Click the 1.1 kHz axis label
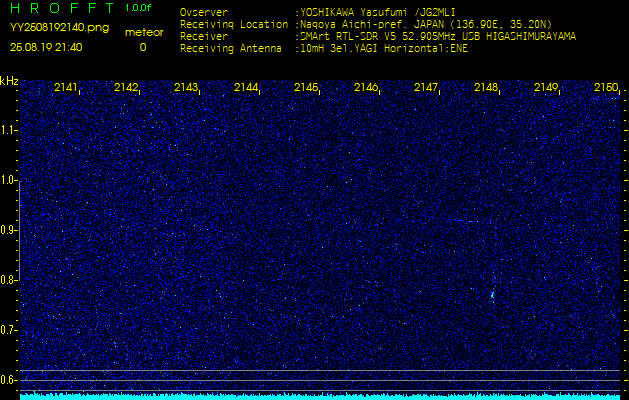629x400 pixels. tap(9, 130)
